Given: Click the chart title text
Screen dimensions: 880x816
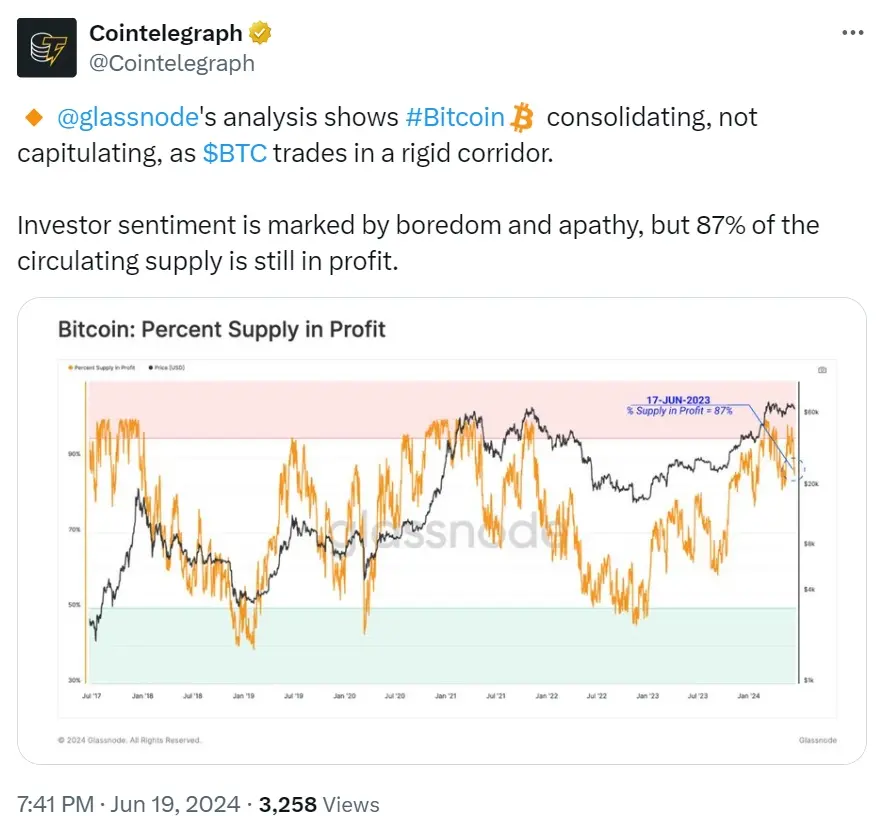Looking at the screenshot, I should point(221,329).
